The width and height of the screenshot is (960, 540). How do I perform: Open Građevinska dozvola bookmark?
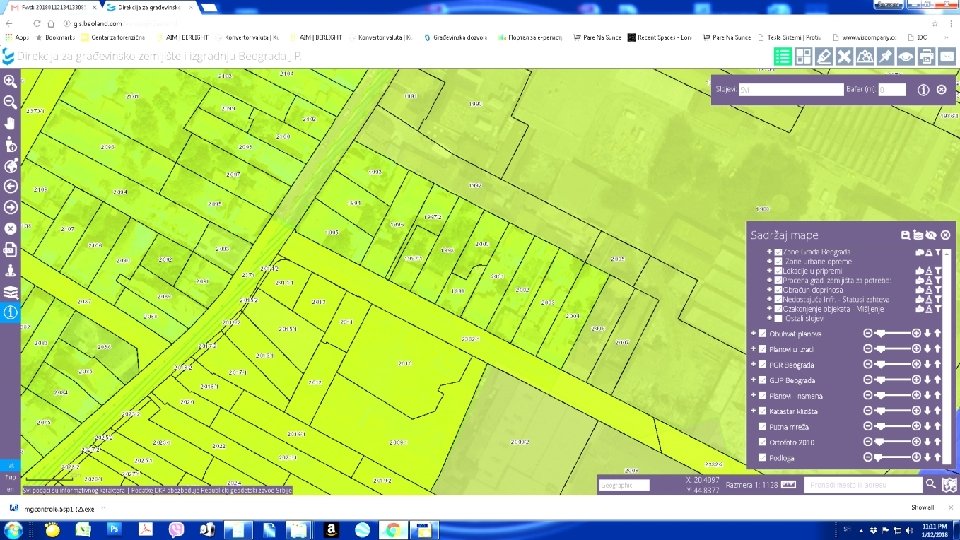point(456,37)
